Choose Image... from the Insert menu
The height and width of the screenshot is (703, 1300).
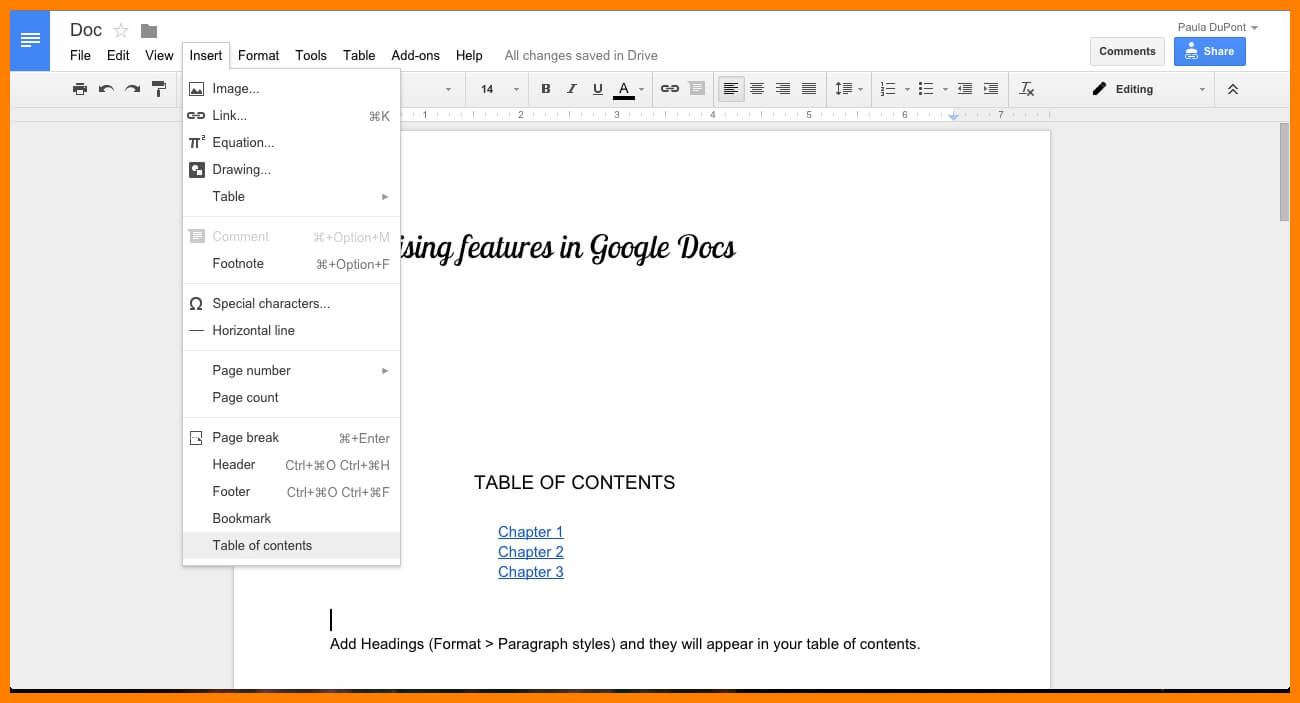[x=291, y=89]
